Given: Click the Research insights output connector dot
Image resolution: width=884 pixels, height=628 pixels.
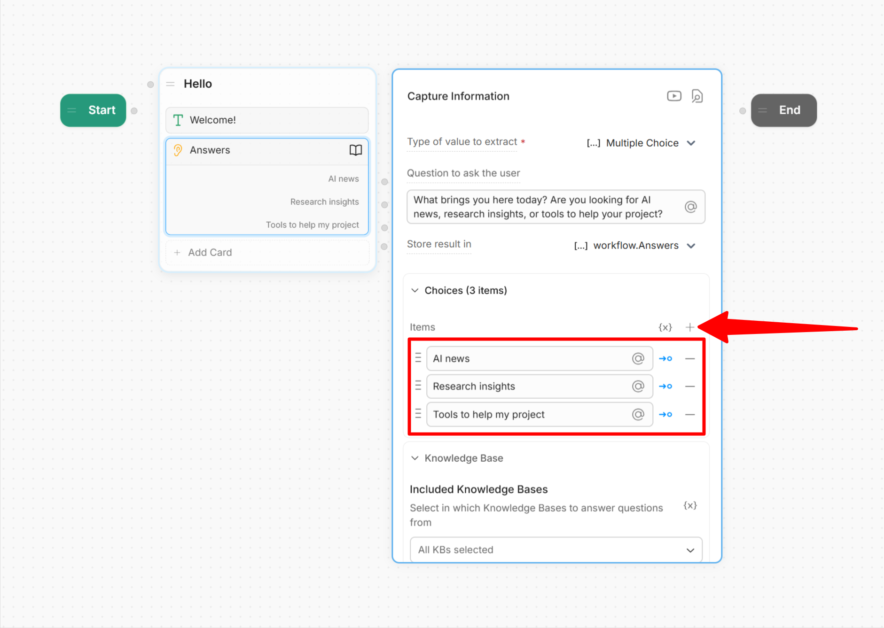Looking at the screenshot, I should (x=384, y=205).
